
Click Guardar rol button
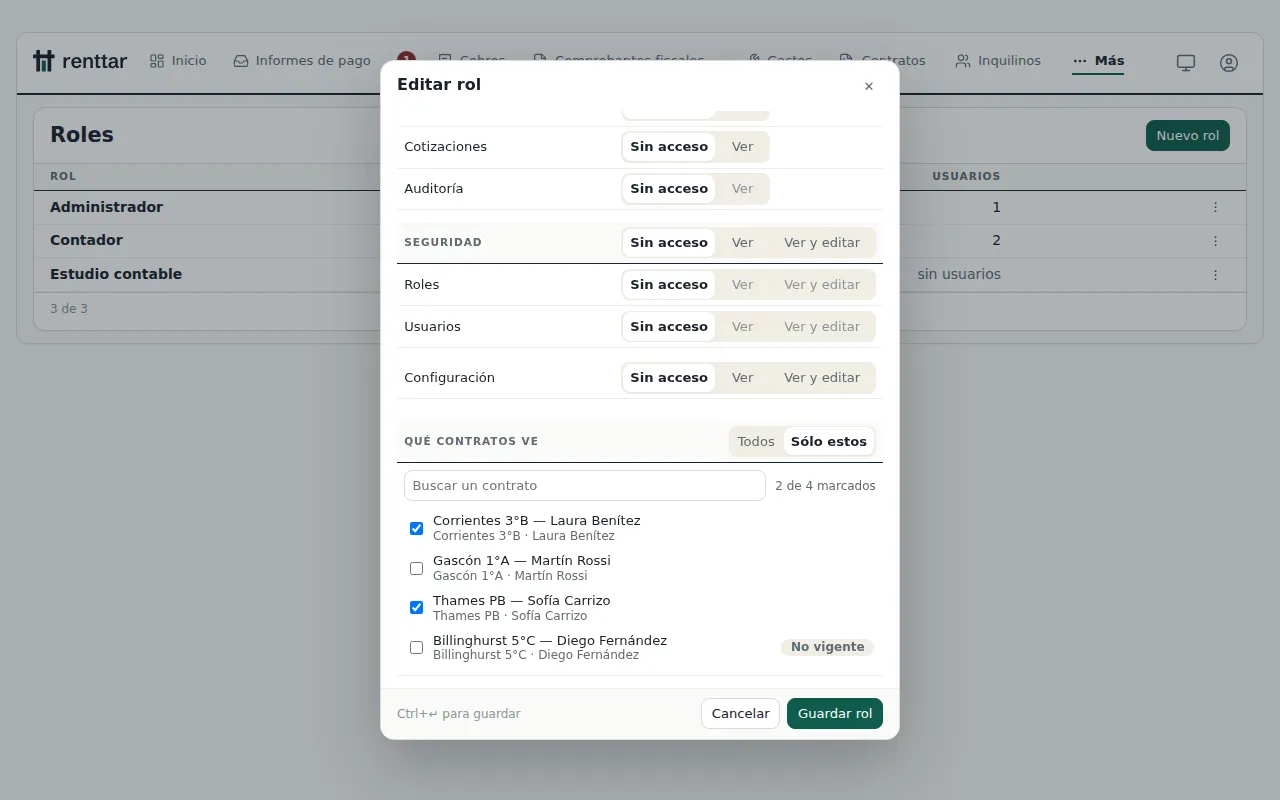point(835,714)
